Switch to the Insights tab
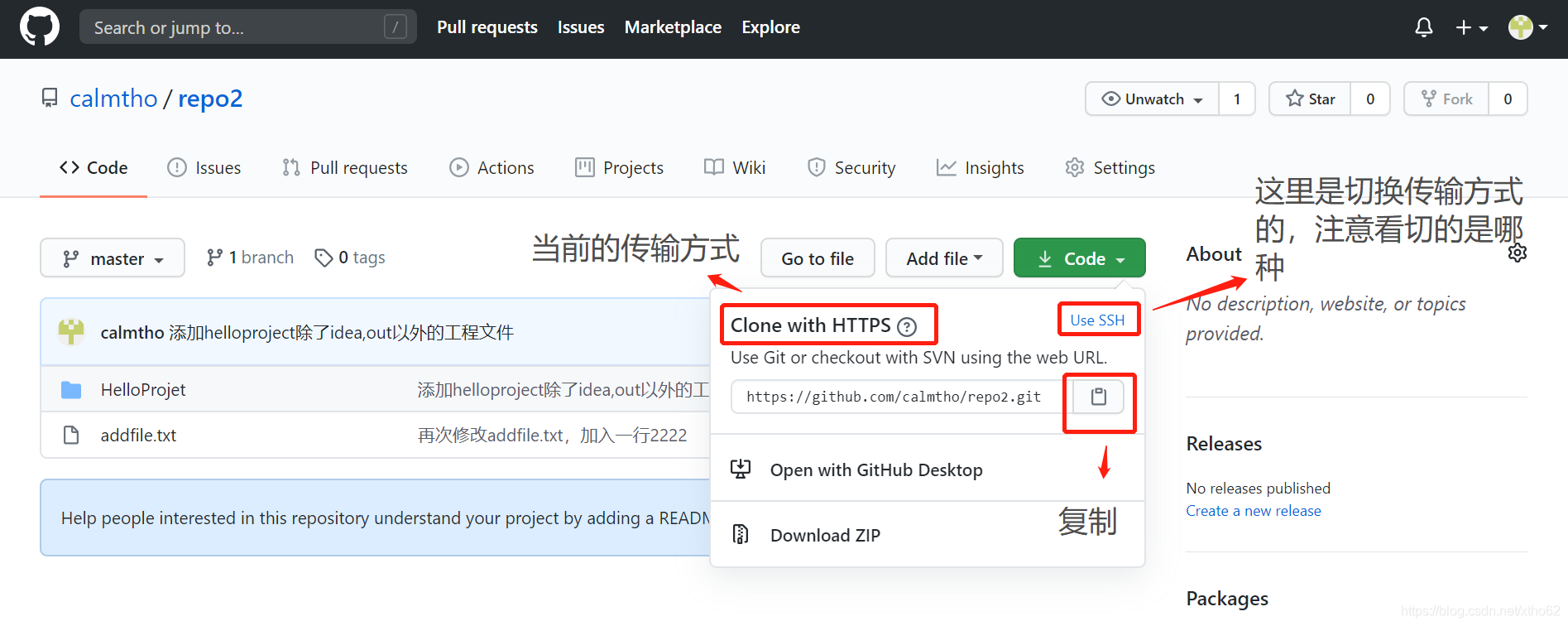Image resolution: width=1568 pixels, height=626 pixels. [980, 168]
